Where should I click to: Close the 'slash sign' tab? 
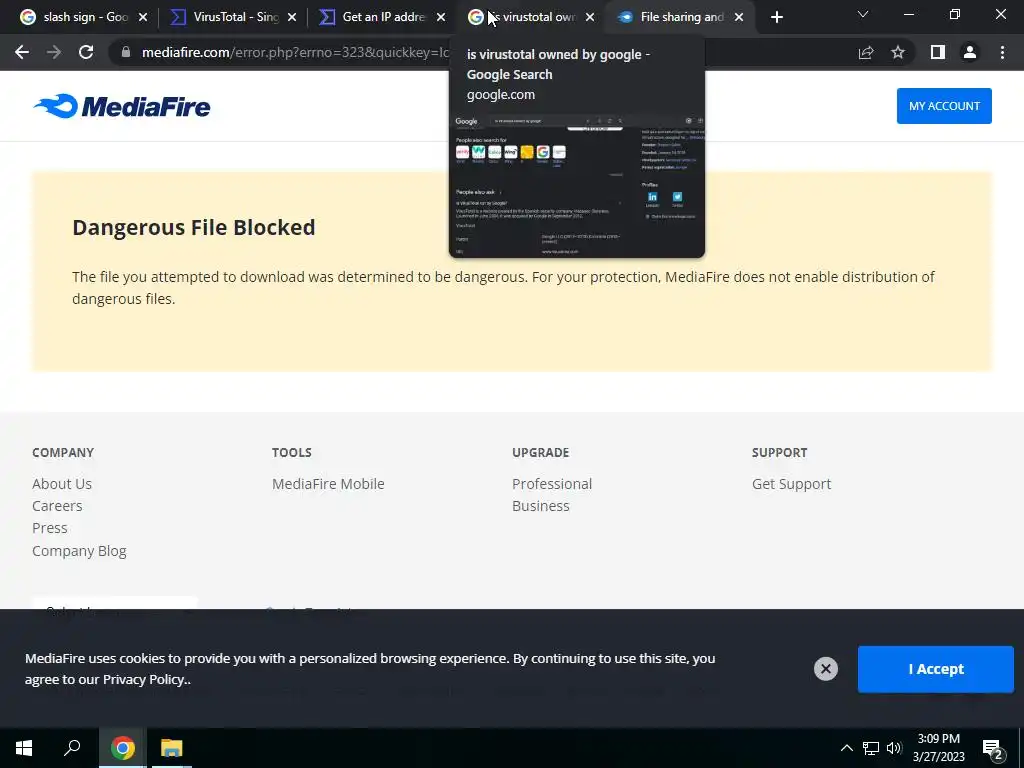(143, 18)
